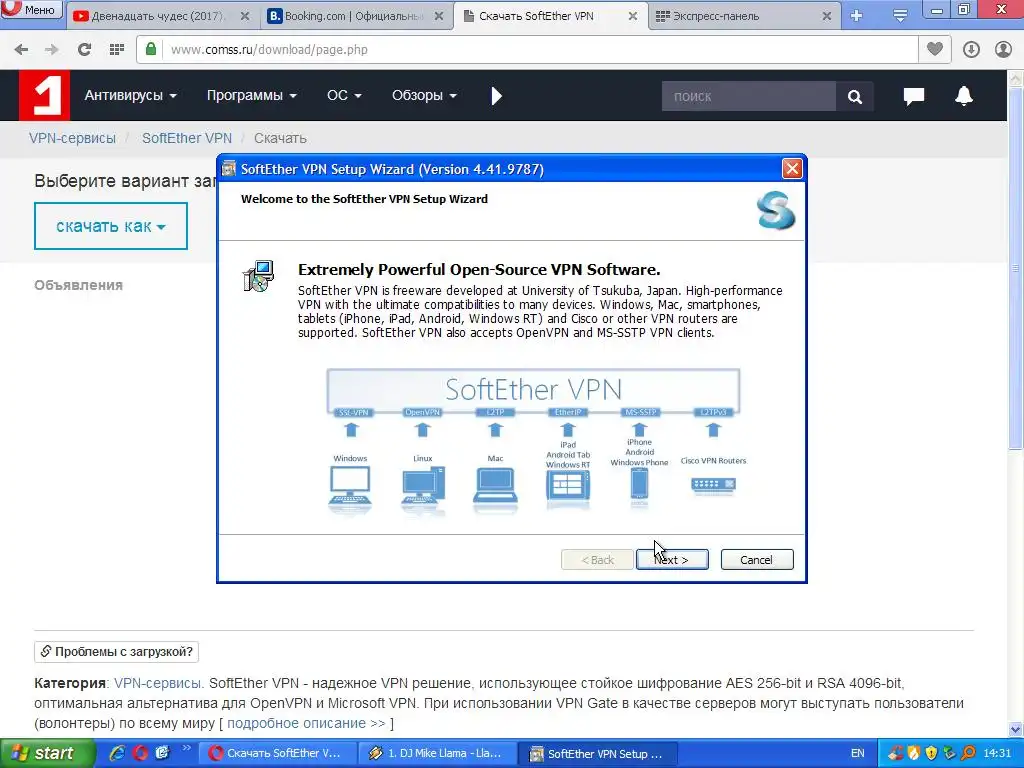Screen dimensions: 1024x768
Task: Expand the Обзоры menu
Action: 424,95
